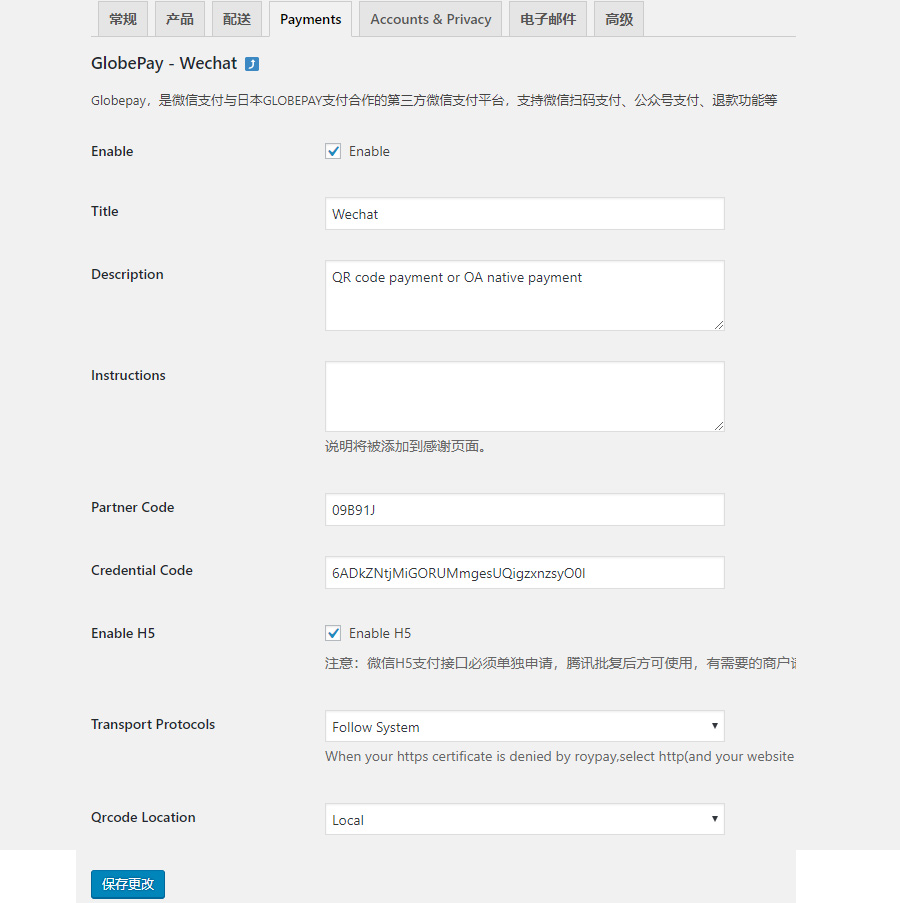This screenshot has height=903, width=900.
Task: Click the Globepay description paragraph
Action: (434, 100)
